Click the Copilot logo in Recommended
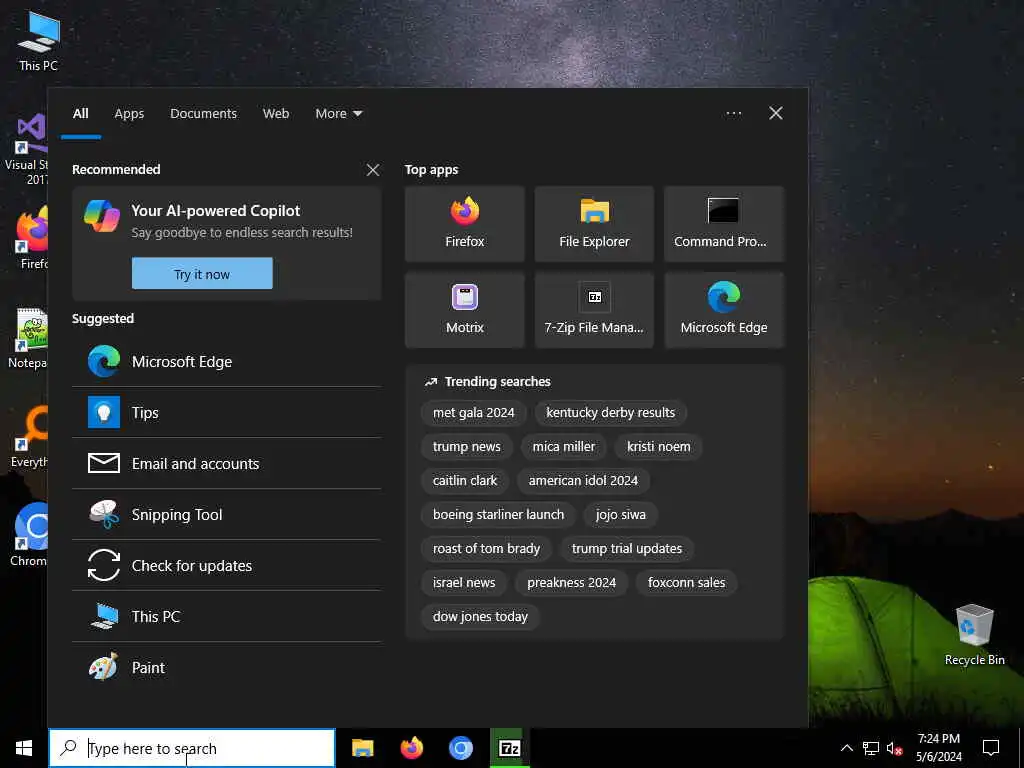The image size is (1024, 768). tap(102, 216)
